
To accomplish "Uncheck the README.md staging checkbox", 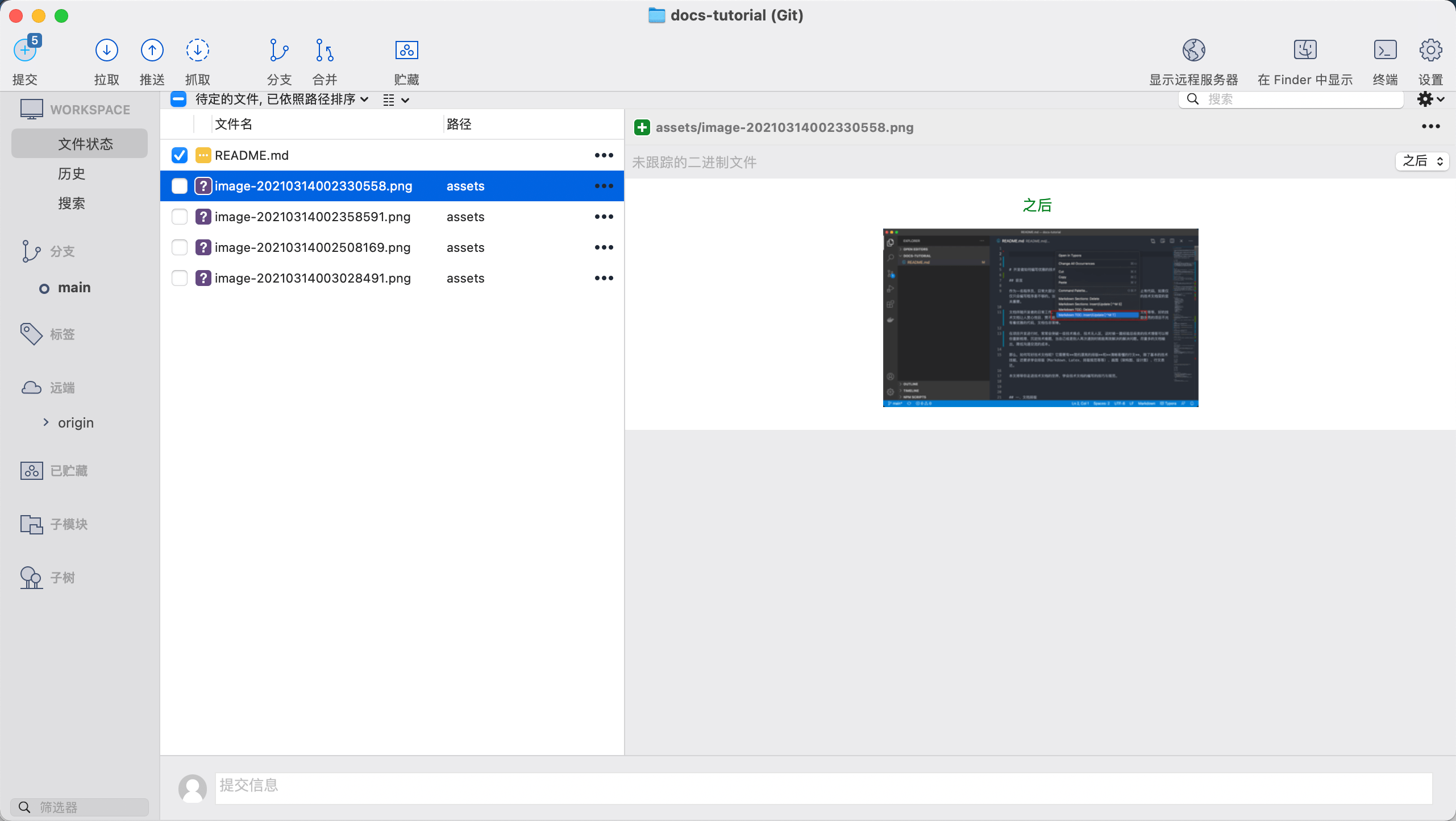I will tap(180, 155).
